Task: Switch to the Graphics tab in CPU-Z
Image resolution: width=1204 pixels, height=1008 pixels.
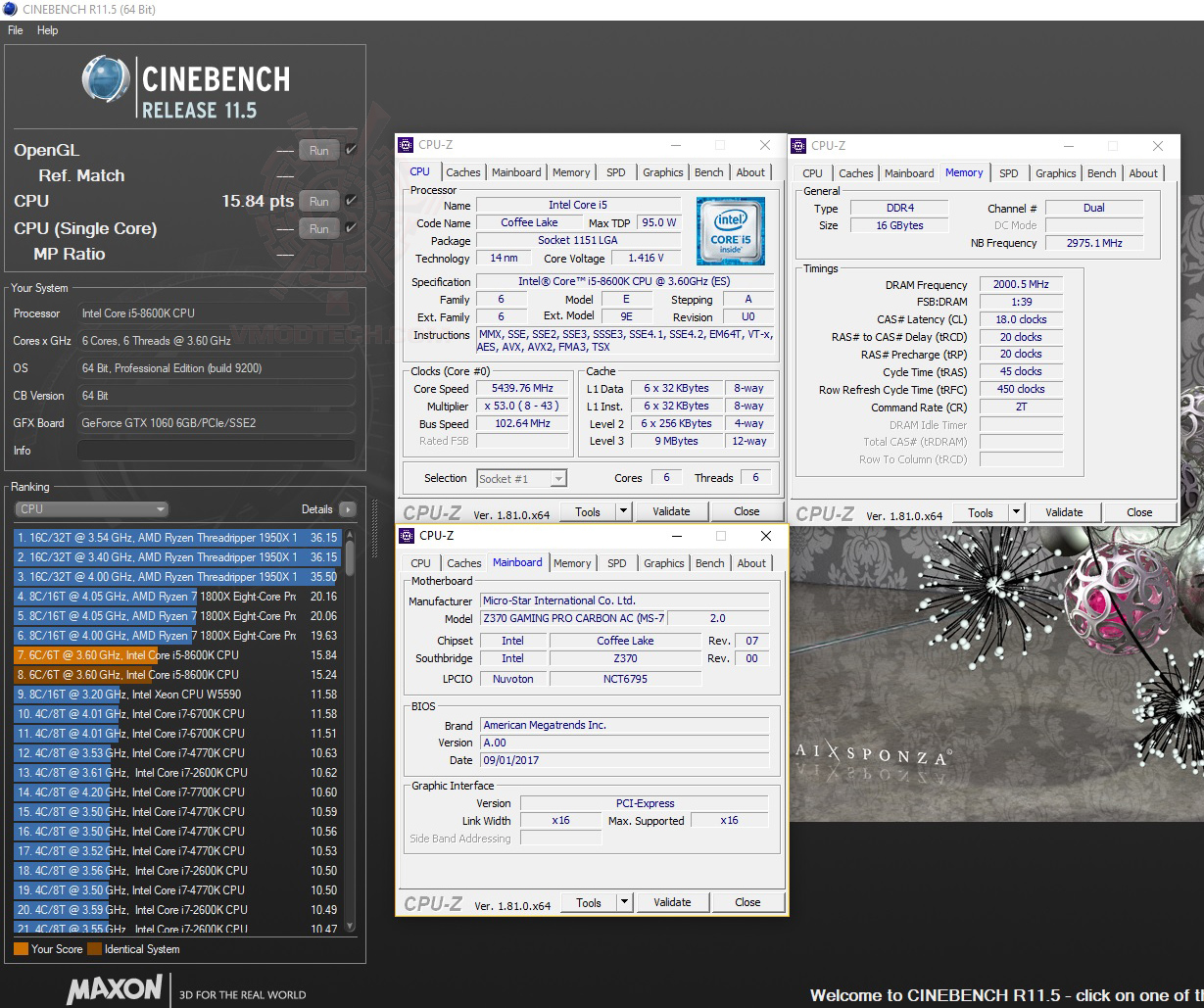Action: pyautogui.click(x=662, y=171)
